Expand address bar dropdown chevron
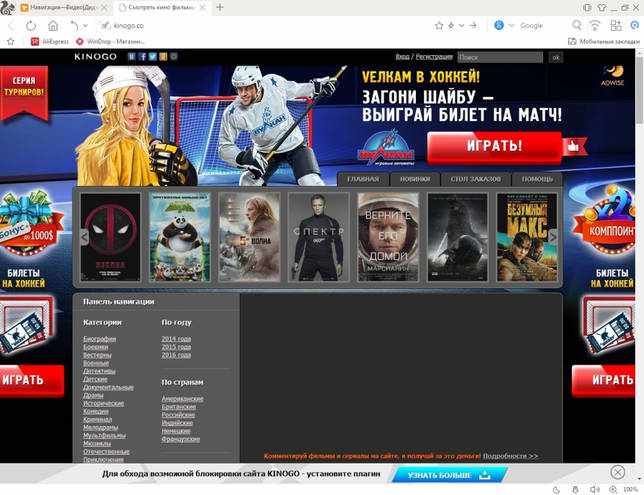Screen dimensions: 644x495 [462, 26]
